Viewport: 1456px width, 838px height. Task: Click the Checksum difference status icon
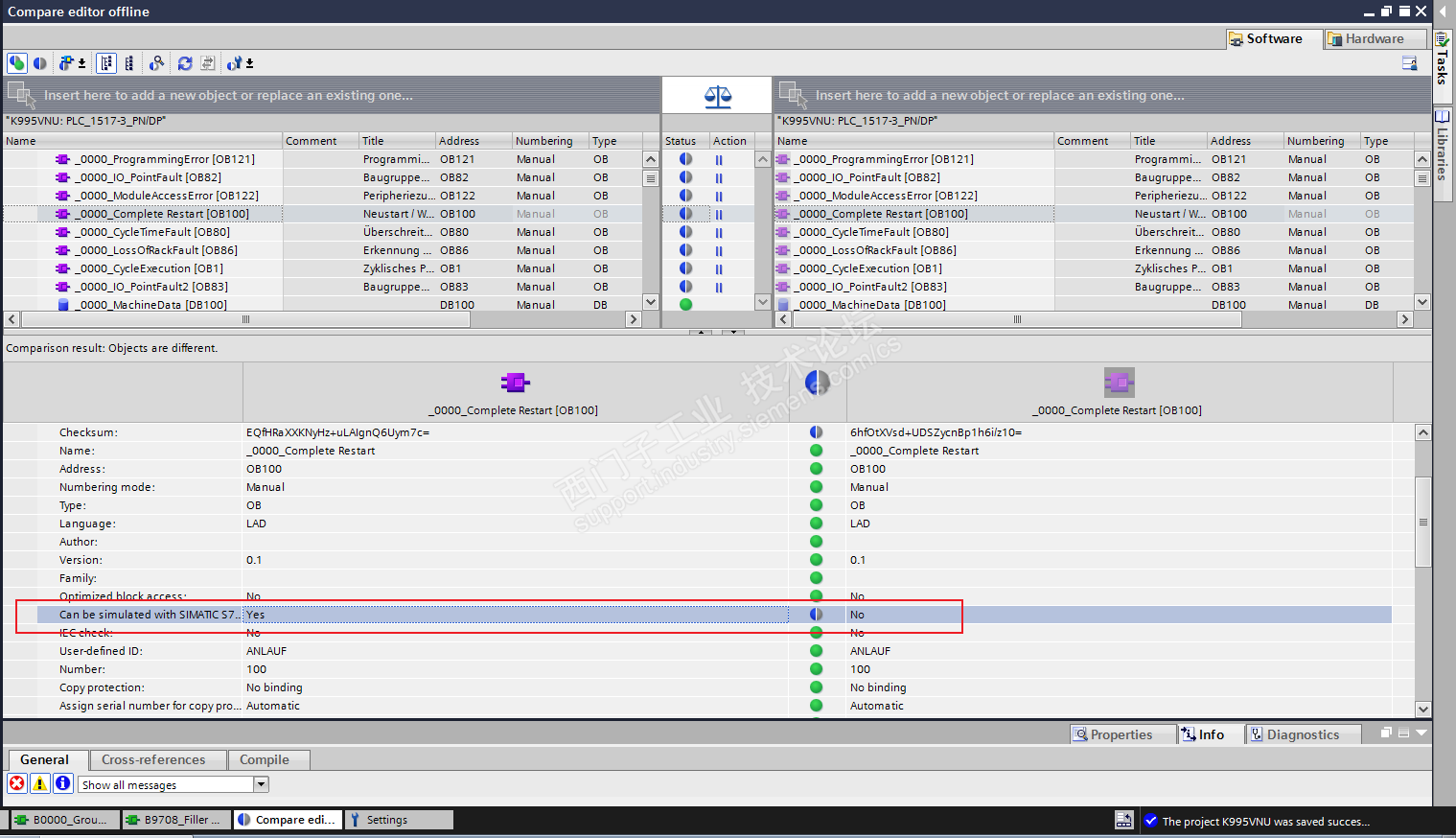(817, 432)
